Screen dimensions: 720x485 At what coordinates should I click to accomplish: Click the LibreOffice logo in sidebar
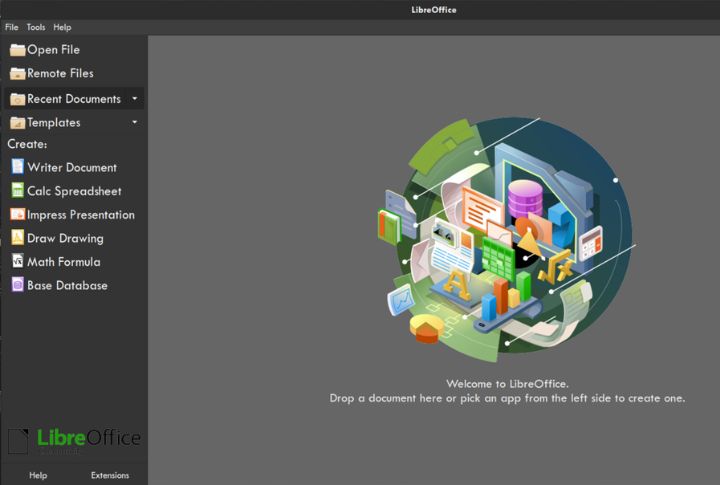pyautogui.click(x=74, y=440)
